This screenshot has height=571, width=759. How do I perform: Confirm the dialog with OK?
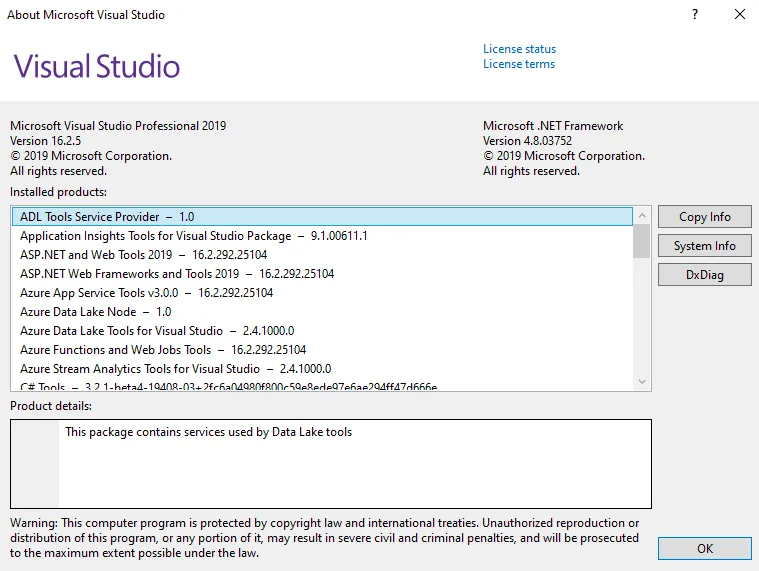pos(704,548)
